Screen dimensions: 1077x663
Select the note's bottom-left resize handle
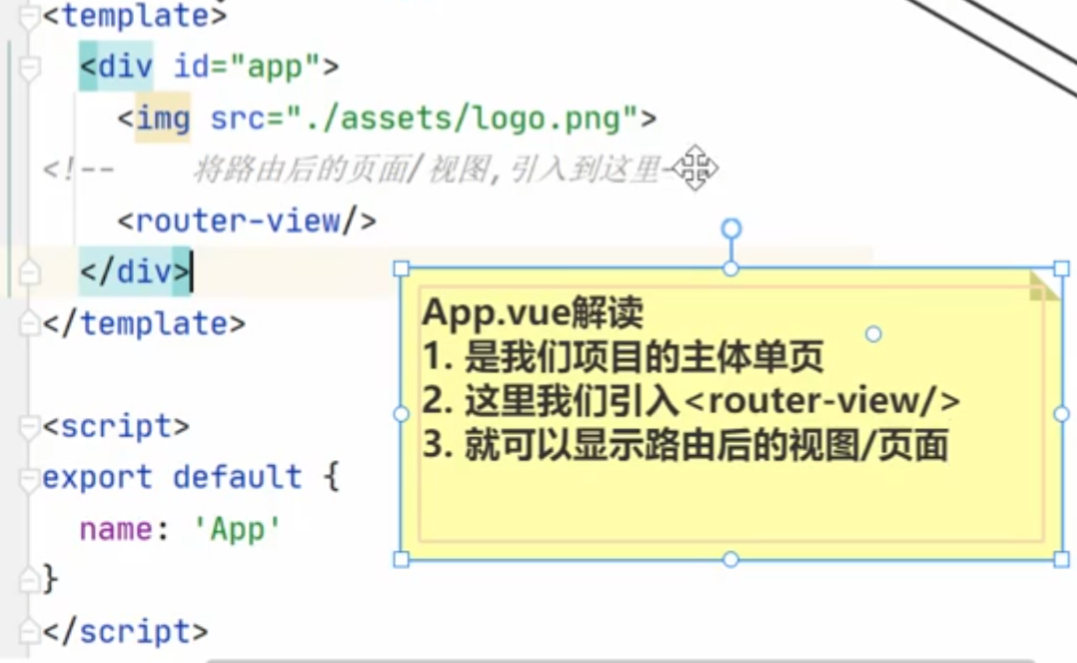coord(401,559)
